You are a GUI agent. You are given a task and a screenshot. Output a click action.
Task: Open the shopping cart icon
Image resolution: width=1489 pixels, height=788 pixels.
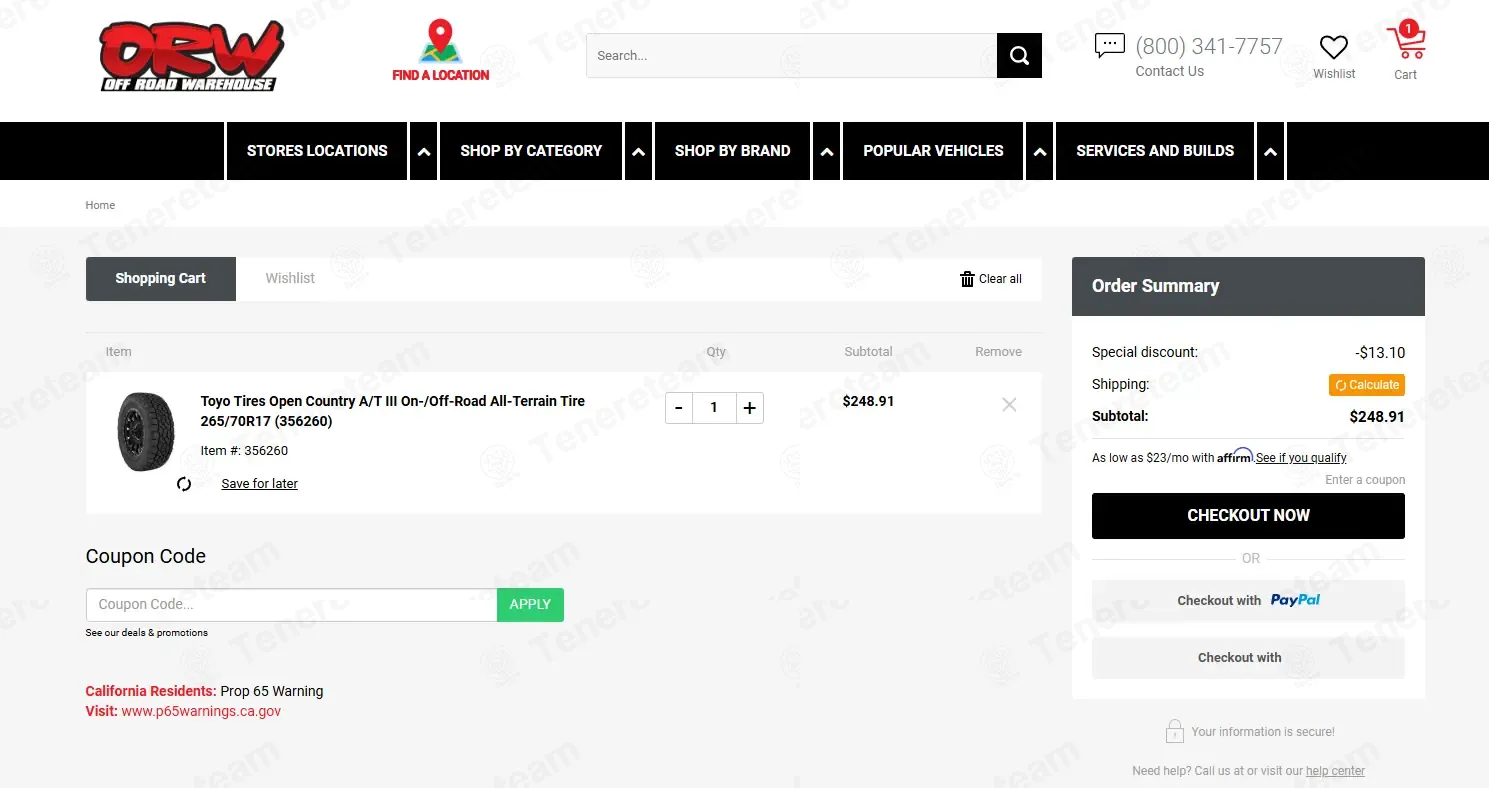click(x=1405, y=42)
